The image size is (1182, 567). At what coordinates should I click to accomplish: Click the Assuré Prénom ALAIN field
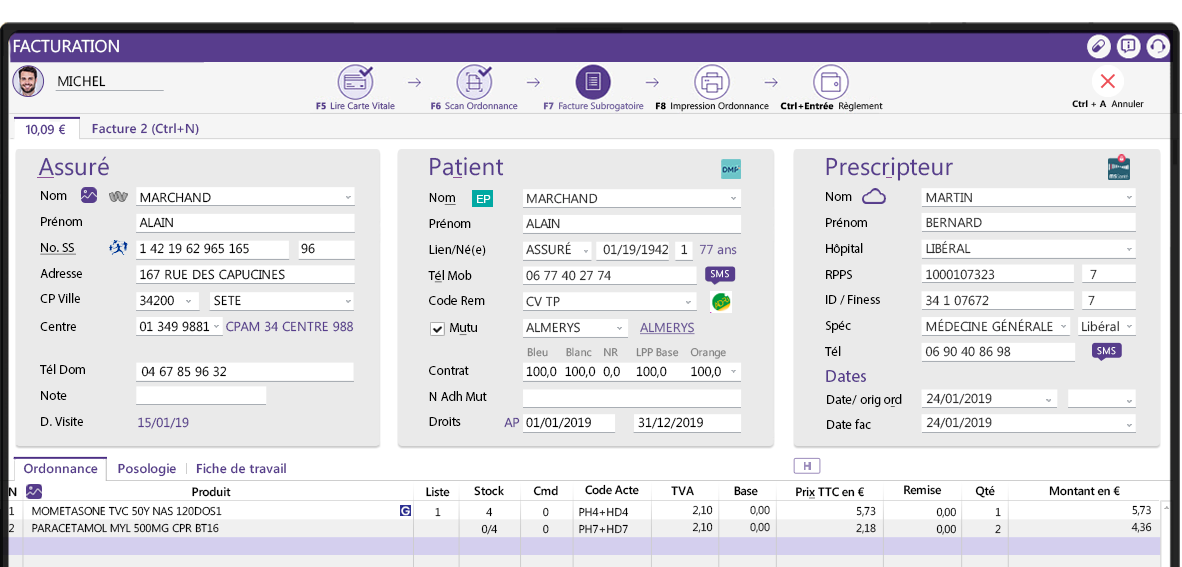245,223
